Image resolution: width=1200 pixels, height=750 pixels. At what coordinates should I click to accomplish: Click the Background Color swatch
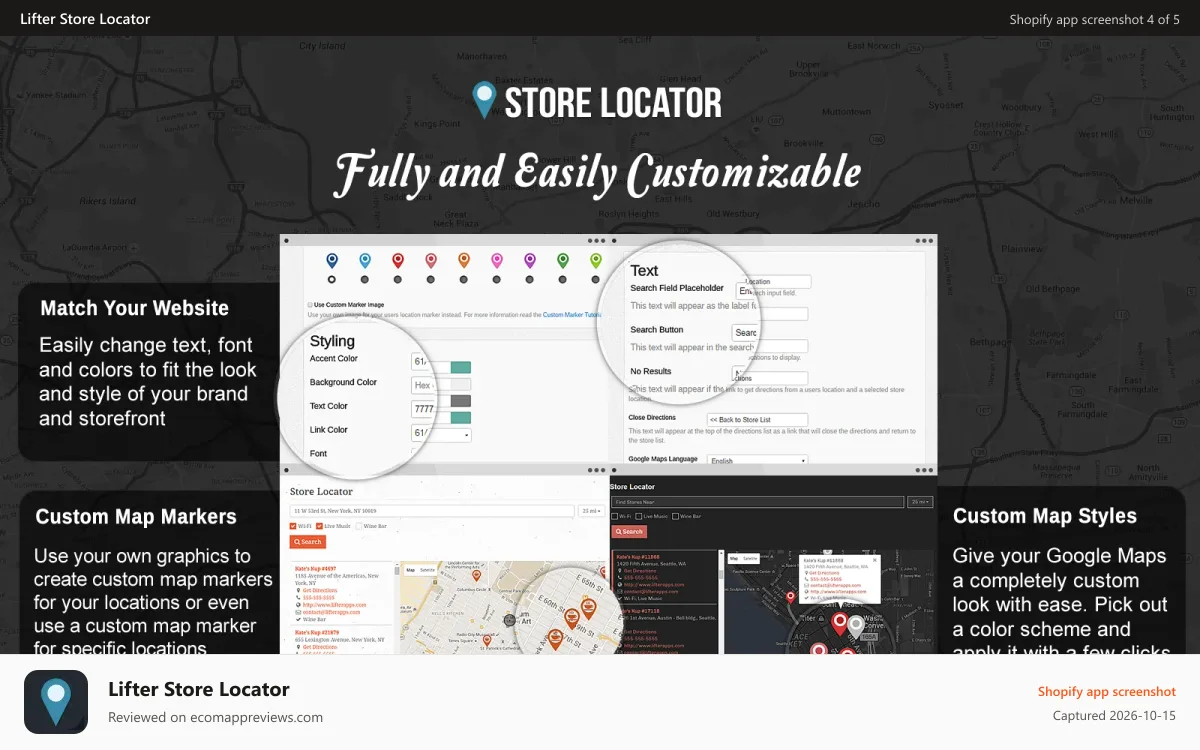tap(461, 385)
